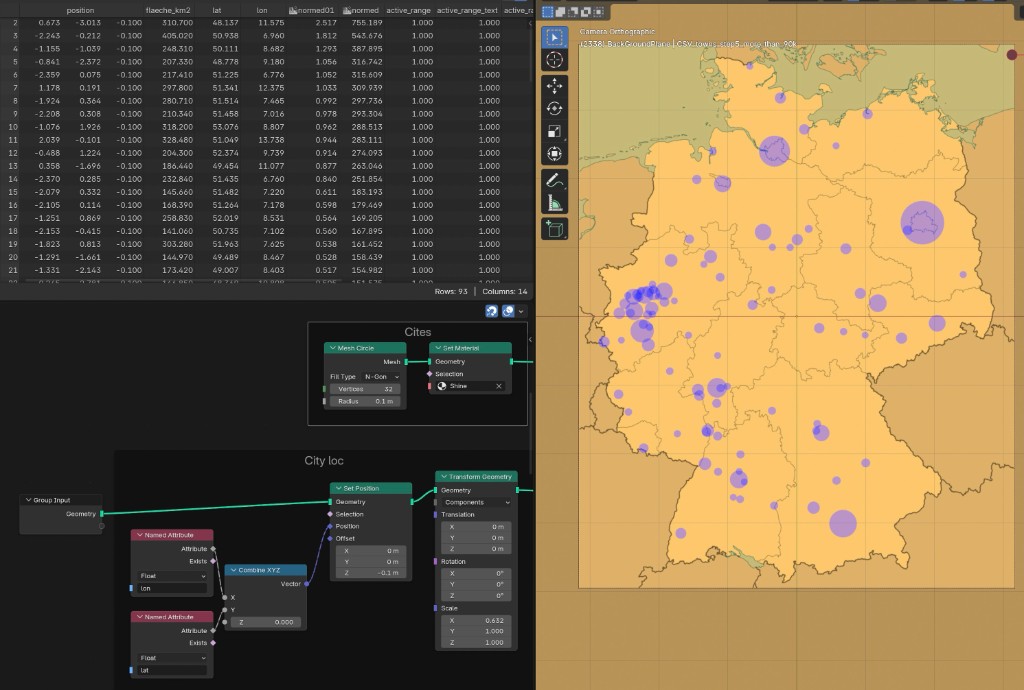Set viewport selection mode to new selection
The image size is (1024, 690).
click(x=547, y=12)
